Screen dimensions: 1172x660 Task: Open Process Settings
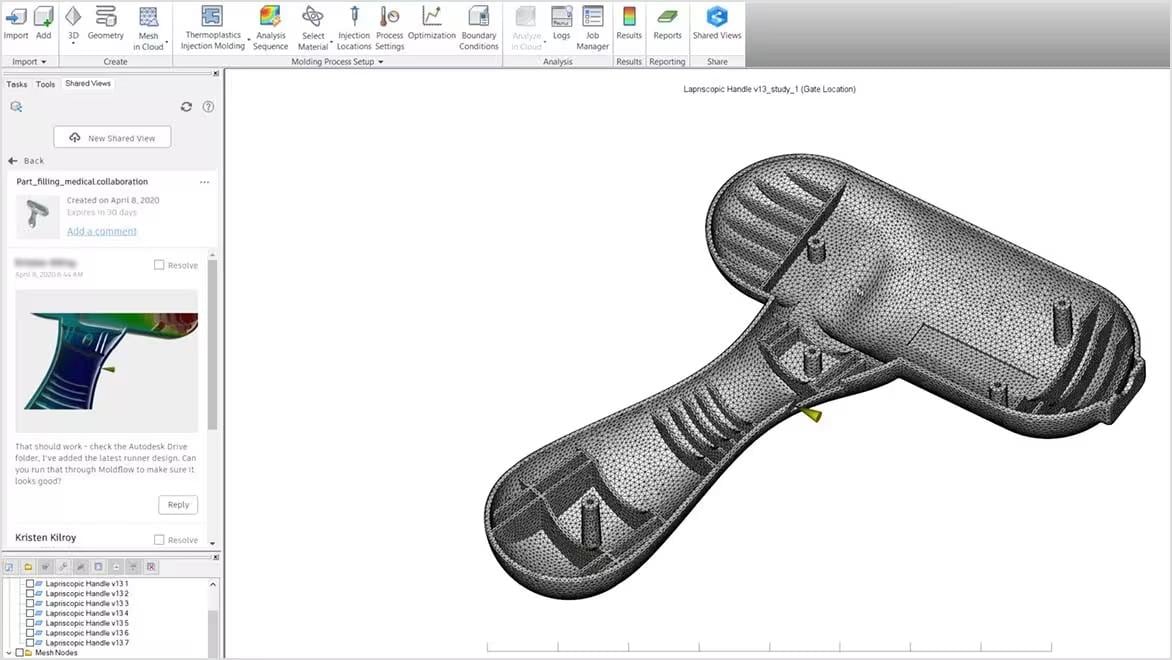(389, 25)
